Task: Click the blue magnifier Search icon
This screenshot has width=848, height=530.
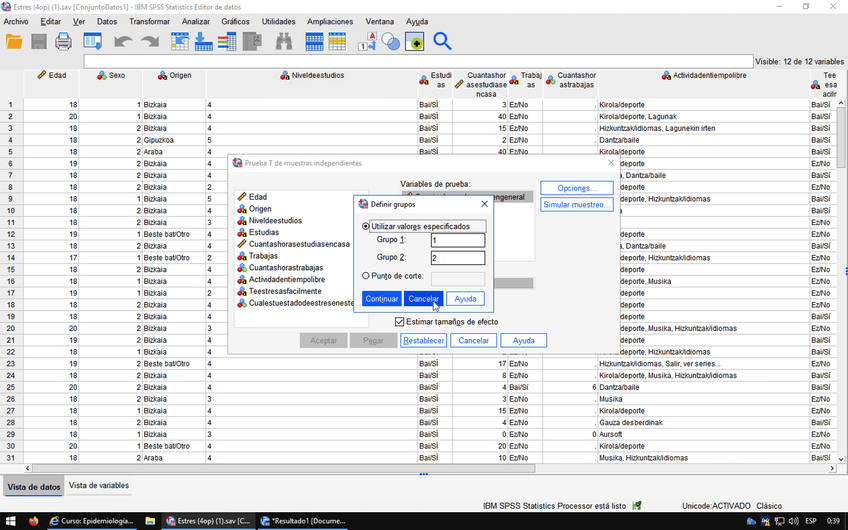Action: pyautogui.click(x=442, y=42)
